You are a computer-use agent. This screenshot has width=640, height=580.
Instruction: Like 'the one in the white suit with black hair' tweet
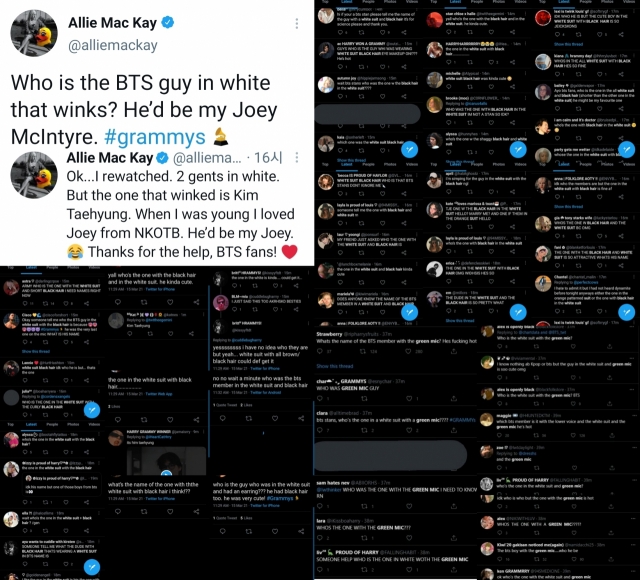coord(170,420)
